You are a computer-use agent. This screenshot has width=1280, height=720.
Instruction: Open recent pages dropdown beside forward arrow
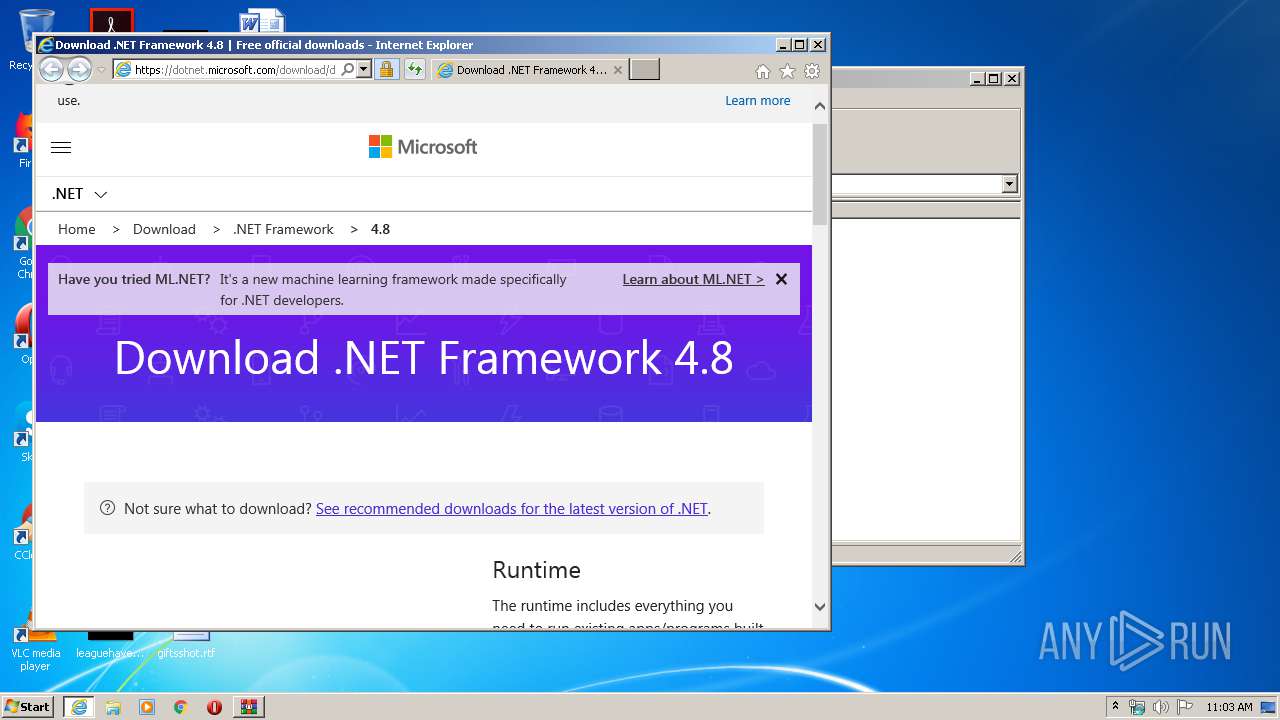(x=101, y=70)
